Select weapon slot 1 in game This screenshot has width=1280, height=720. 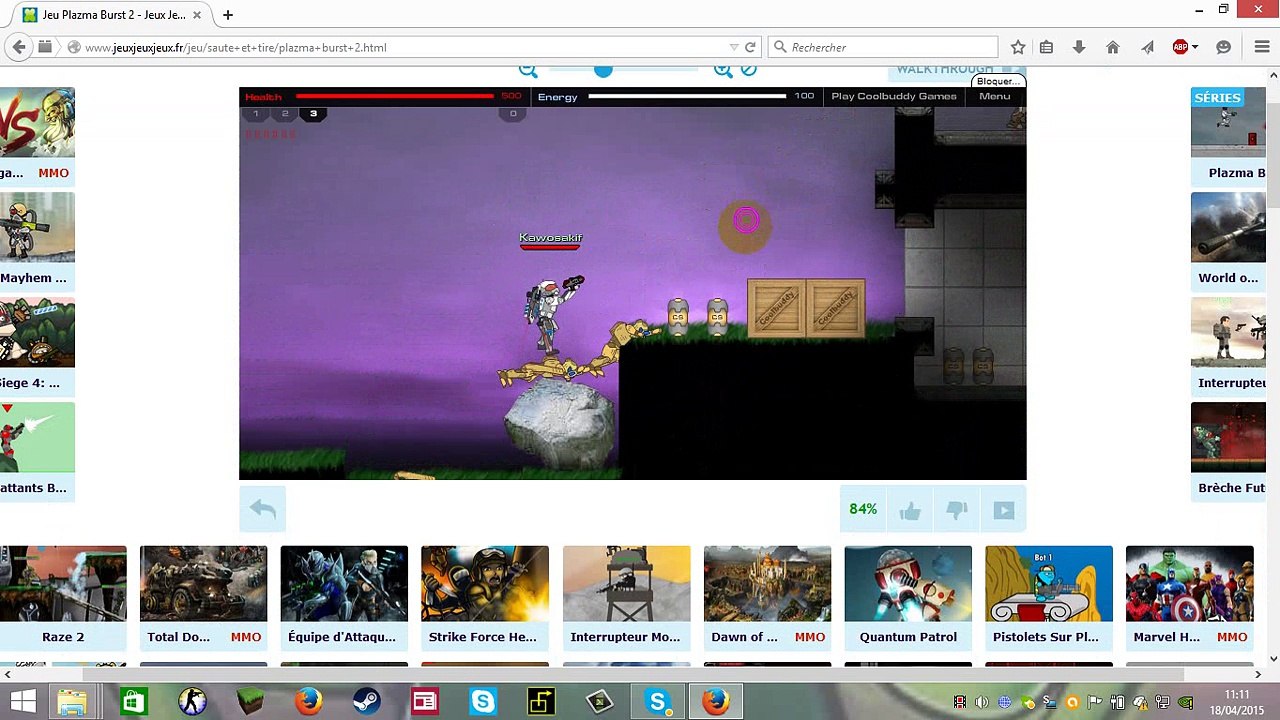[256, 113]
